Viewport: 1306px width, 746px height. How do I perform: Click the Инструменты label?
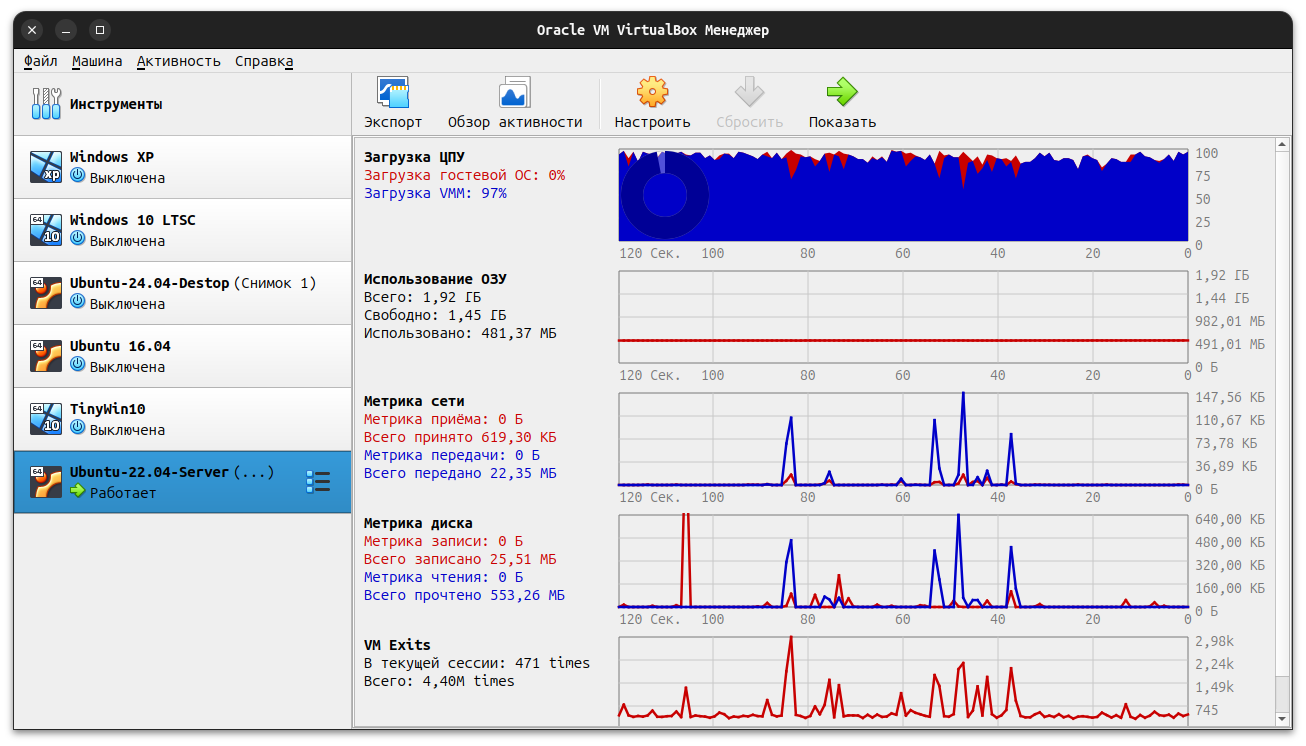[x=116, y=104]
